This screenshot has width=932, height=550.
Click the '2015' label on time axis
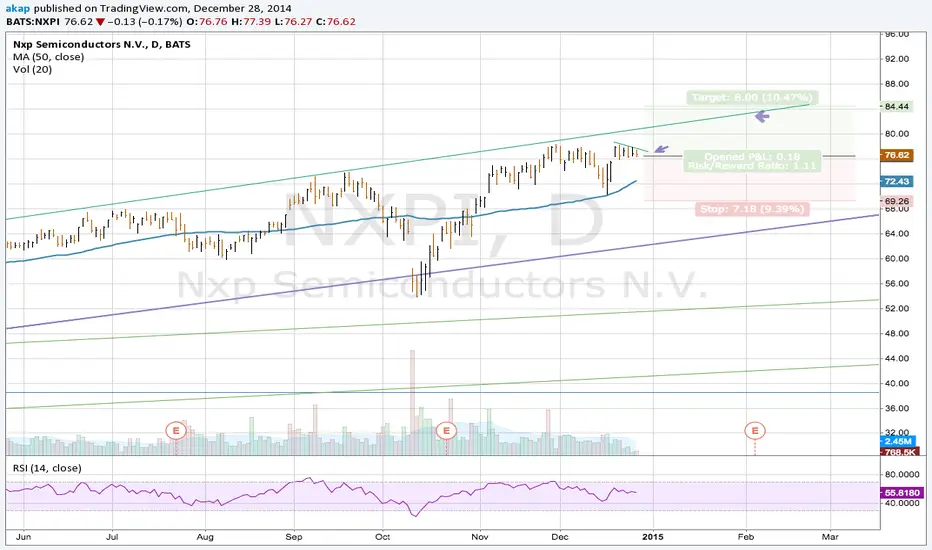653,537
